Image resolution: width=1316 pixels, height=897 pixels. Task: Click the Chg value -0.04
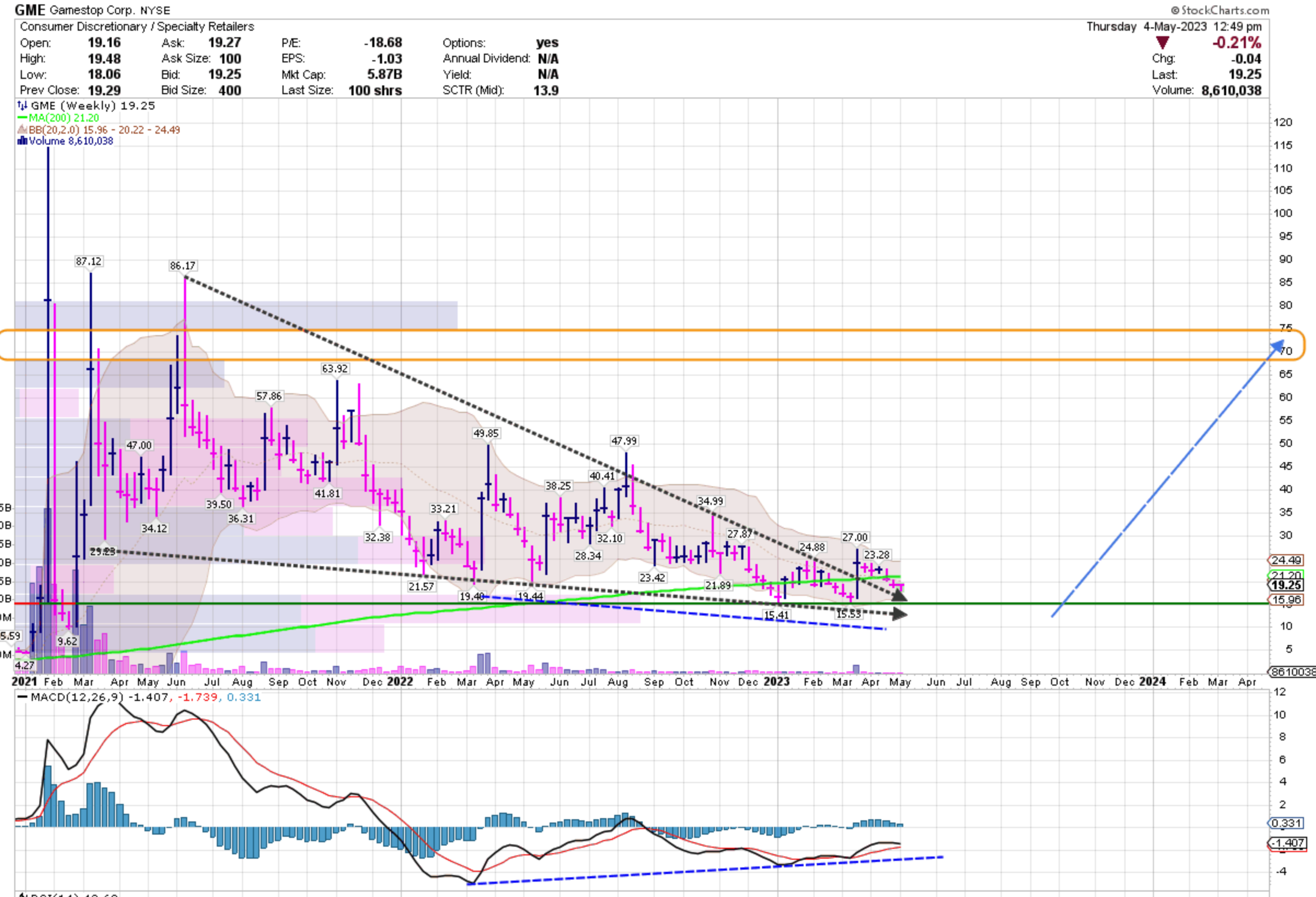(x=1246, y=59)
